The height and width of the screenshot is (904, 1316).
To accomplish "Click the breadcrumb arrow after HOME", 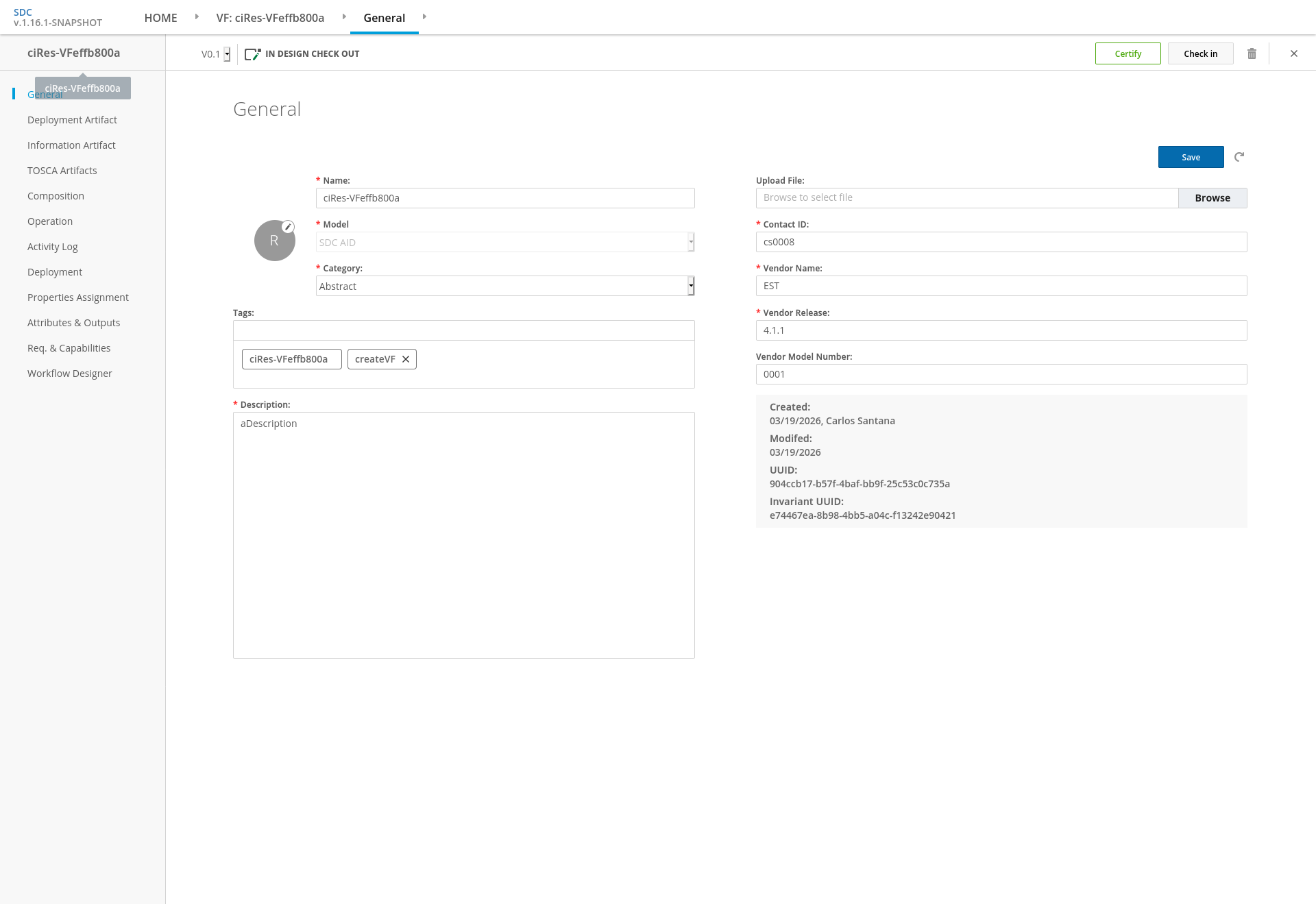I will pos(197,17).
